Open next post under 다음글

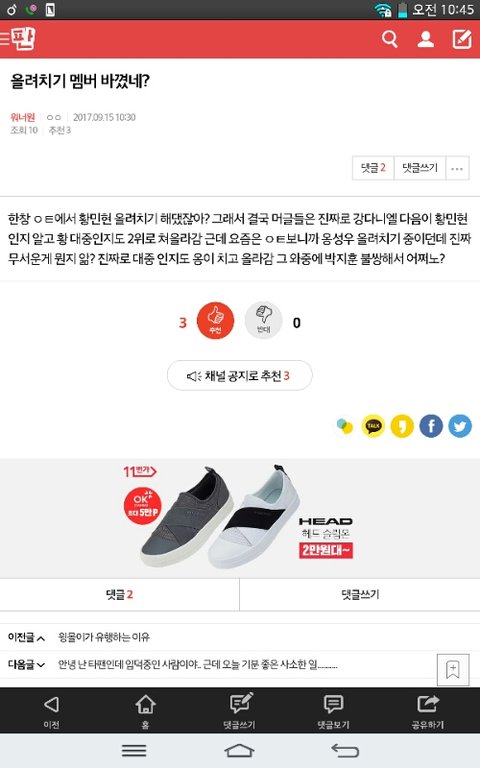tap(198, 665)
